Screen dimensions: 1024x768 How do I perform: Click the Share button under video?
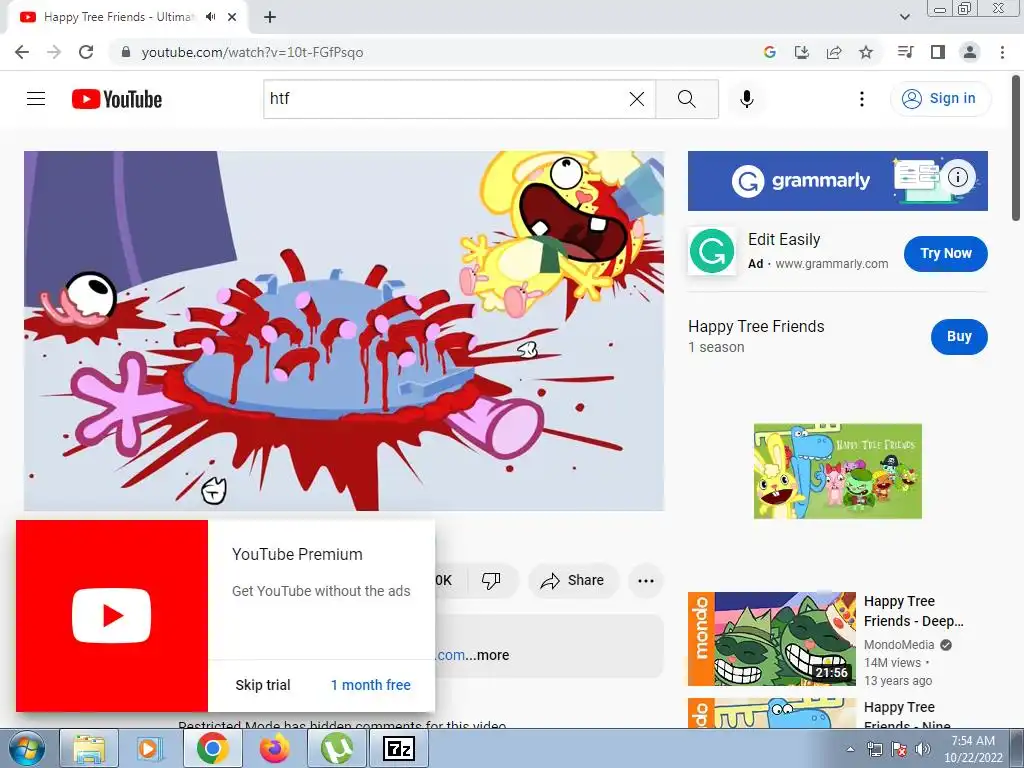point(573,580)
